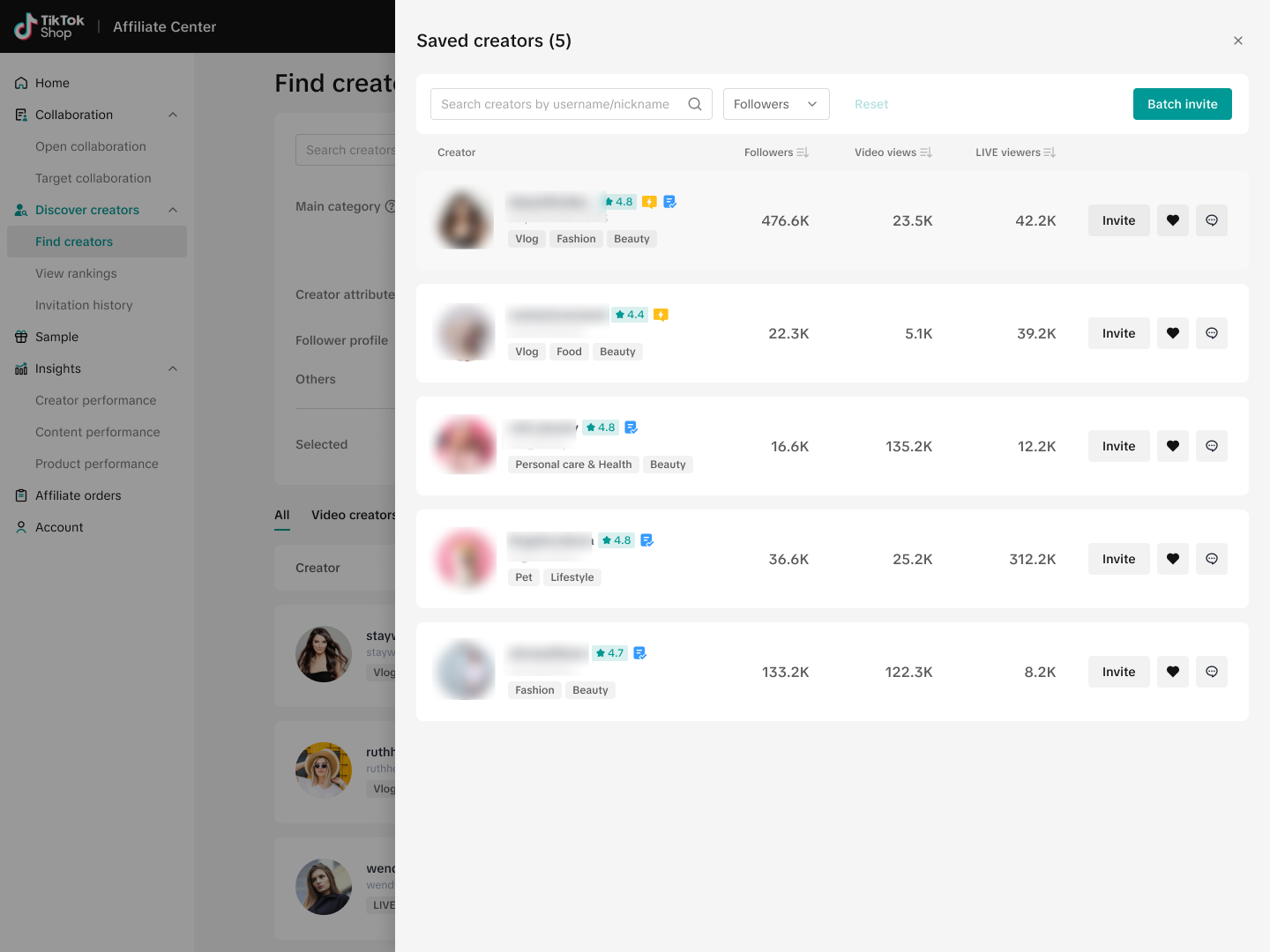Toggle heart for creator with 22.3K followers
The image size is (1270, 952).
1173,333
